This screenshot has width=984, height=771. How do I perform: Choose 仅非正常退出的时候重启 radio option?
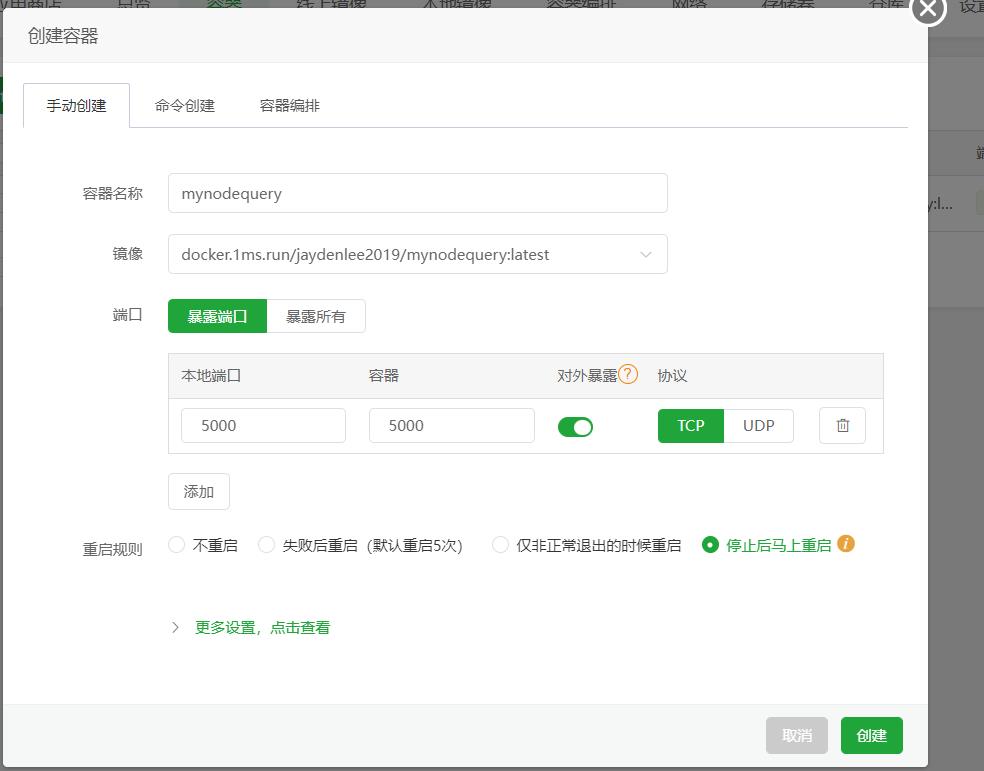click(x=501, y=545)
